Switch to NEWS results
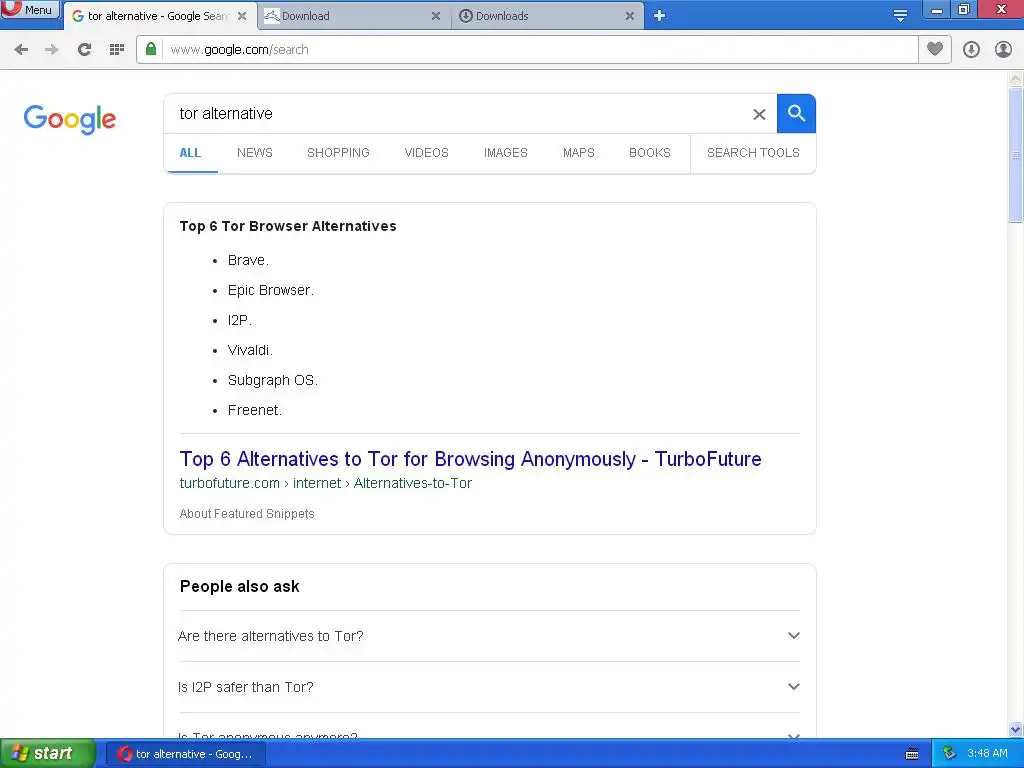Screen dimensions: 1024x768 (255, 153)
